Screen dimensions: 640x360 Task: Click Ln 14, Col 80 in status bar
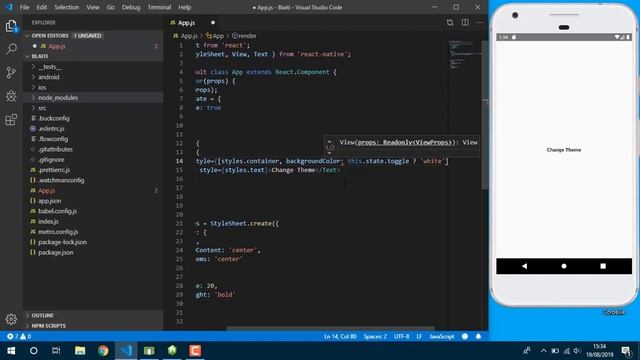coord(340,336)
